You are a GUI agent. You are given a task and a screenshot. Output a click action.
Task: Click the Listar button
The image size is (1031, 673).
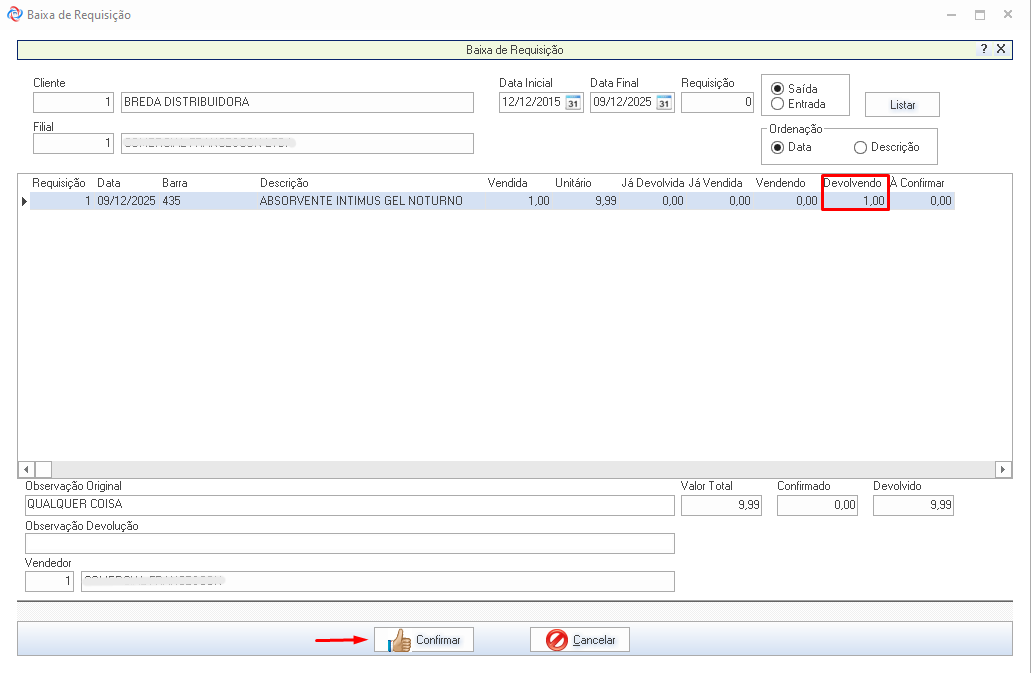pos(902,105)
